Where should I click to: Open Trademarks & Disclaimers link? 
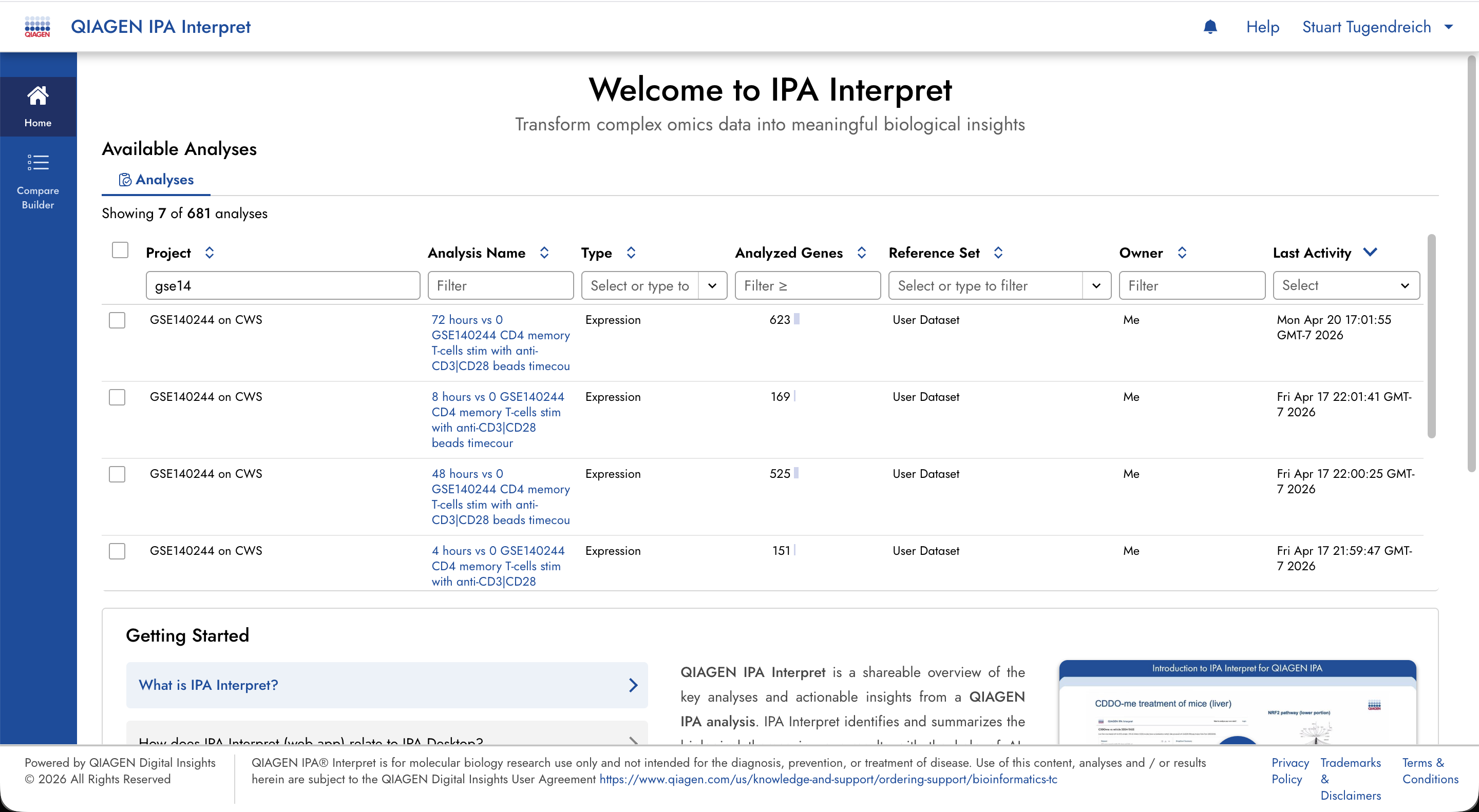pyautogui.click(x=1351, y=779)
